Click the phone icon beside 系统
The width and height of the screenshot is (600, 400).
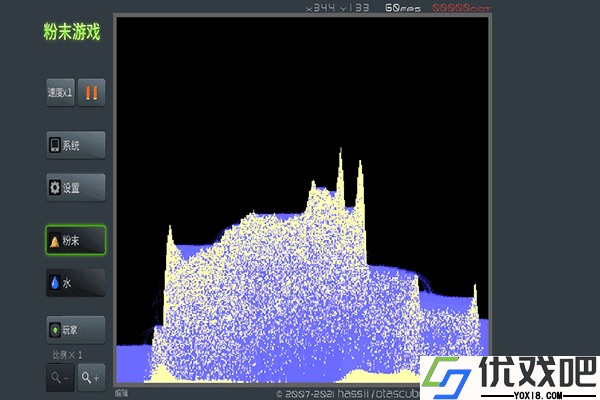click(55, 145)
